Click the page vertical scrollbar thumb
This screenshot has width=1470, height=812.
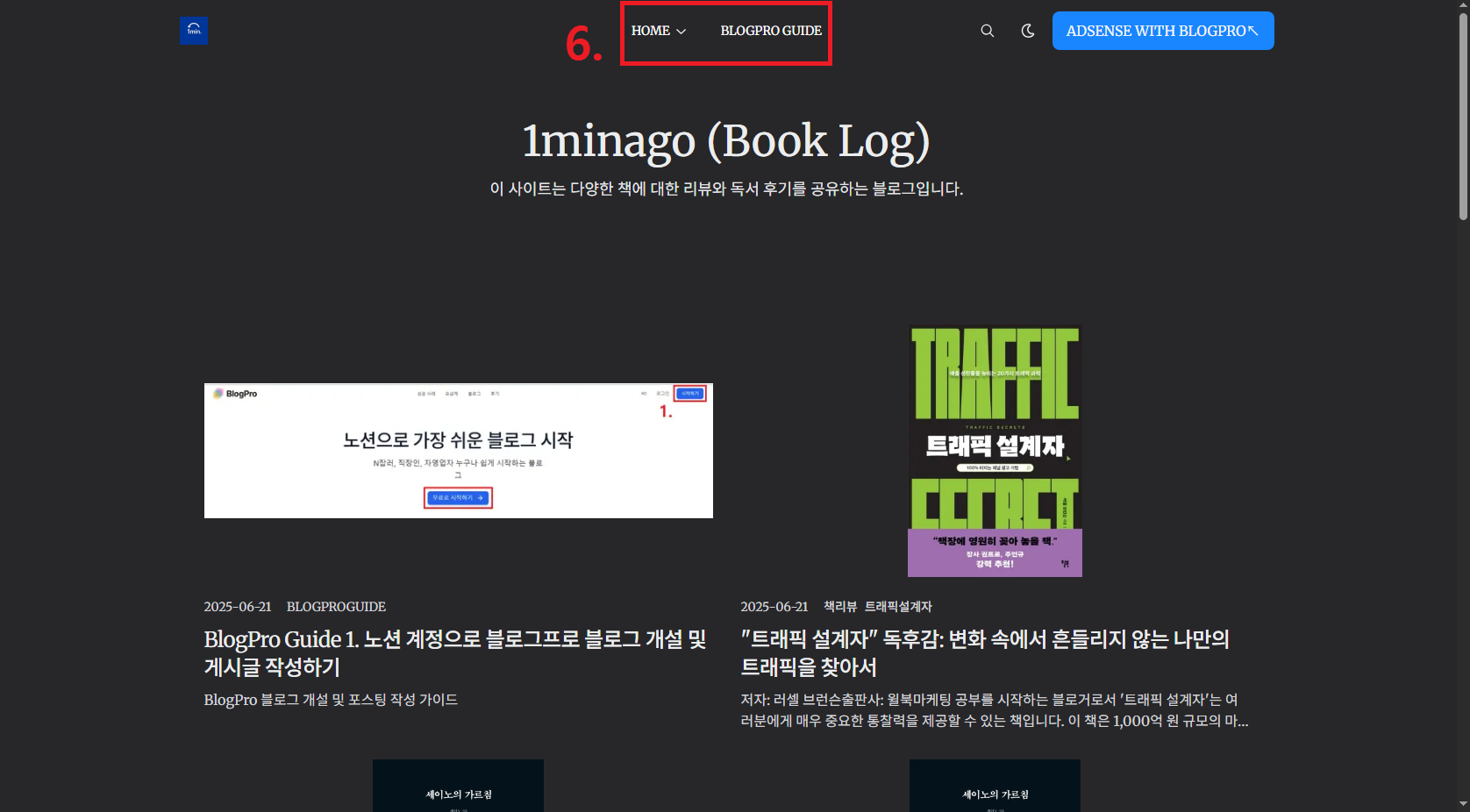(1463, 115)
